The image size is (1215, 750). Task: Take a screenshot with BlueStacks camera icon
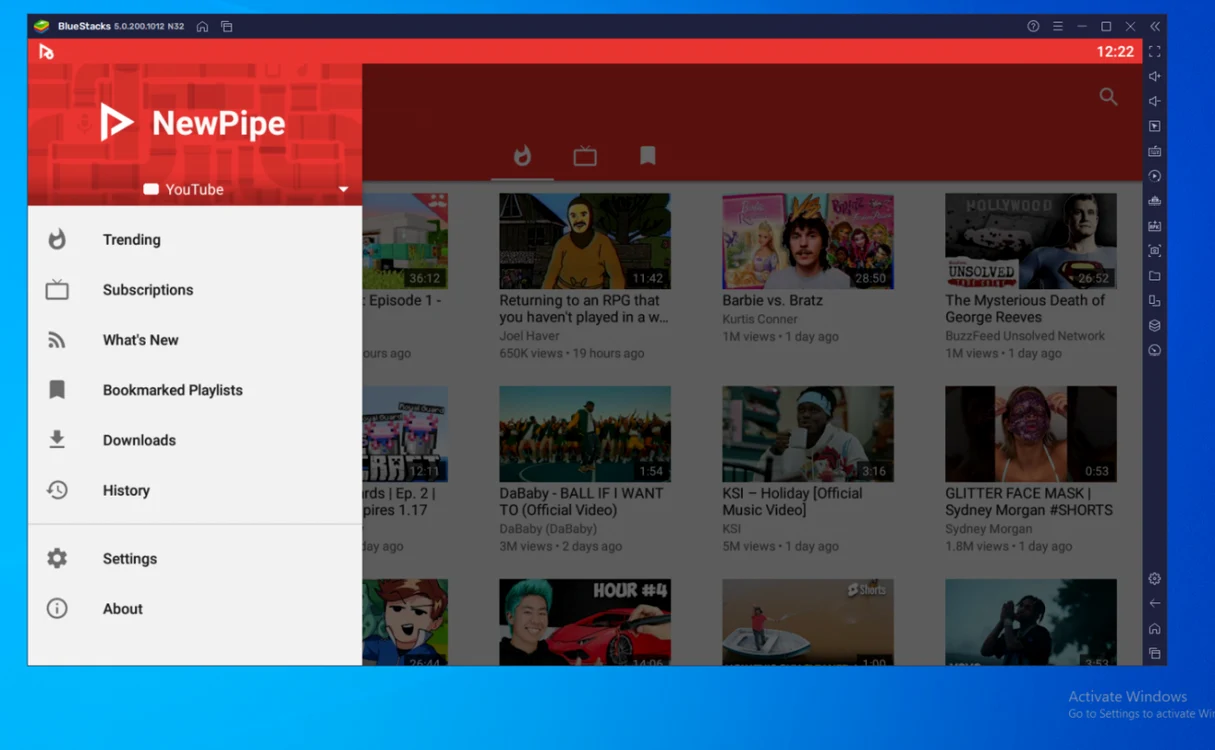click(x=1155, y=251)
